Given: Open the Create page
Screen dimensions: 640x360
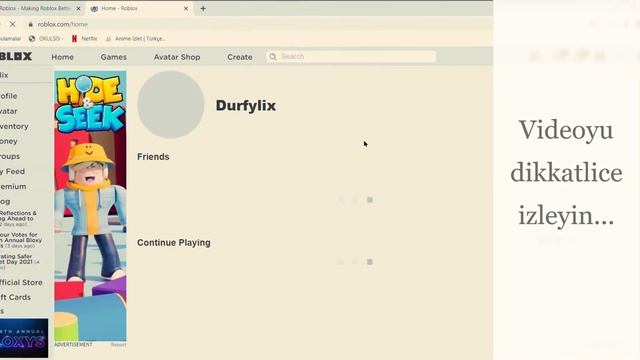Looking at the screenshot, I should tap(240, 57).
